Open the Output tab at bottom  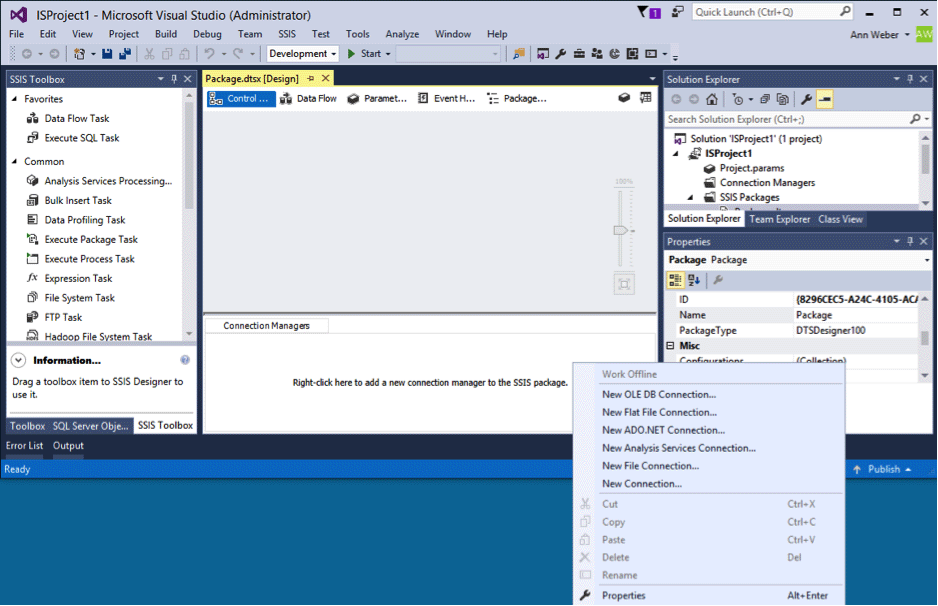[x=68, y=446]
